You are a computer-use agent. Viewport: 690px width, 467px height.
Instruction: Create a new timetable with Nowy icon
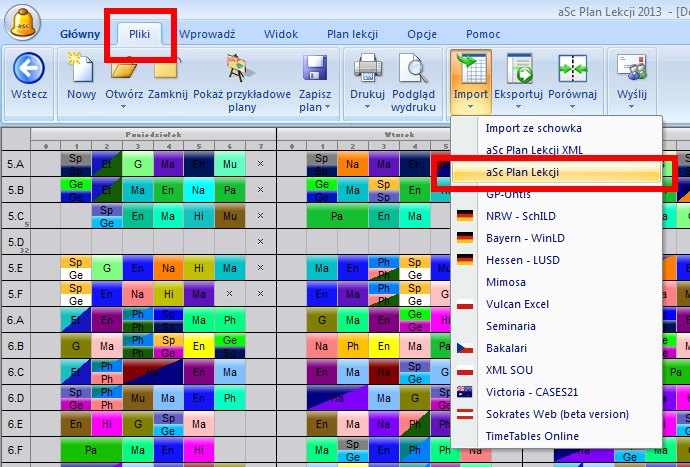[81, 67]
